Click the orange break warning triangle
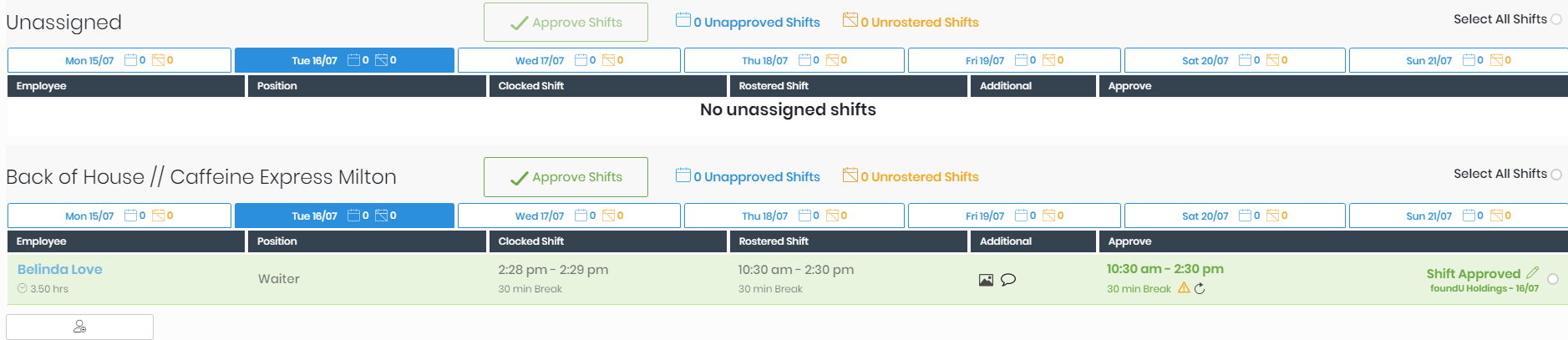The height and width of the screenshot is (340, 1568). [1184, 288]
